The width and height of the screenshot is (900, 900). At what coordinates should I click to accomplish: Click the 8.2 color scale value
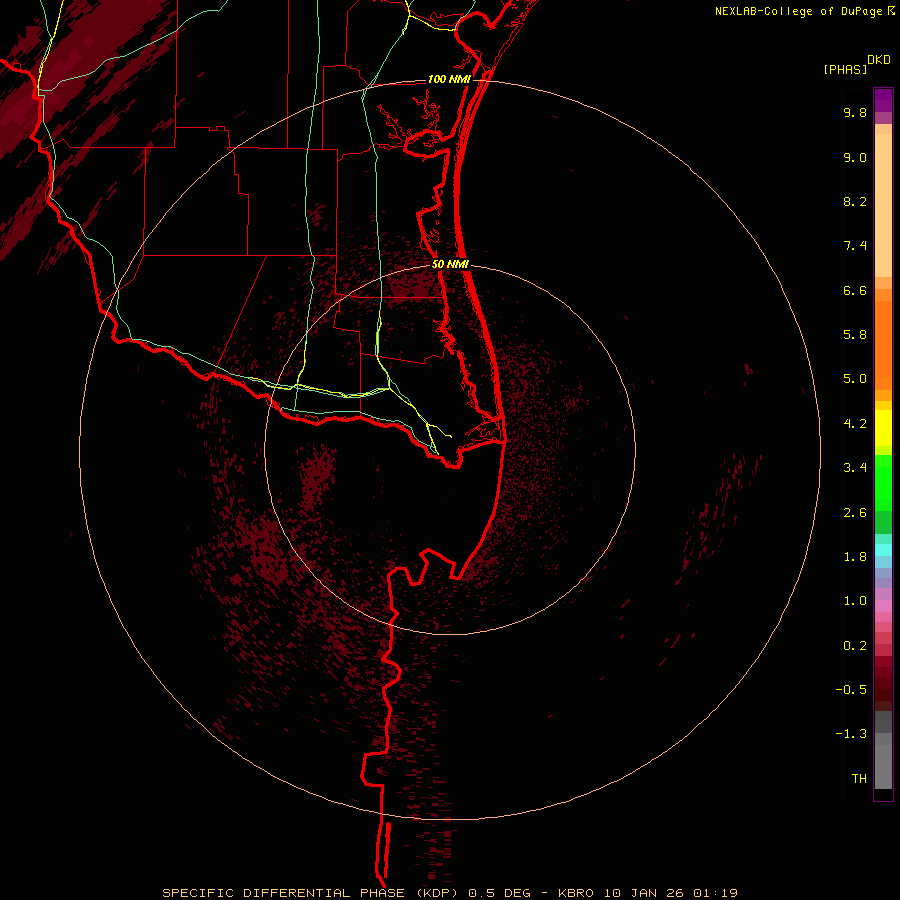(855, 201)
